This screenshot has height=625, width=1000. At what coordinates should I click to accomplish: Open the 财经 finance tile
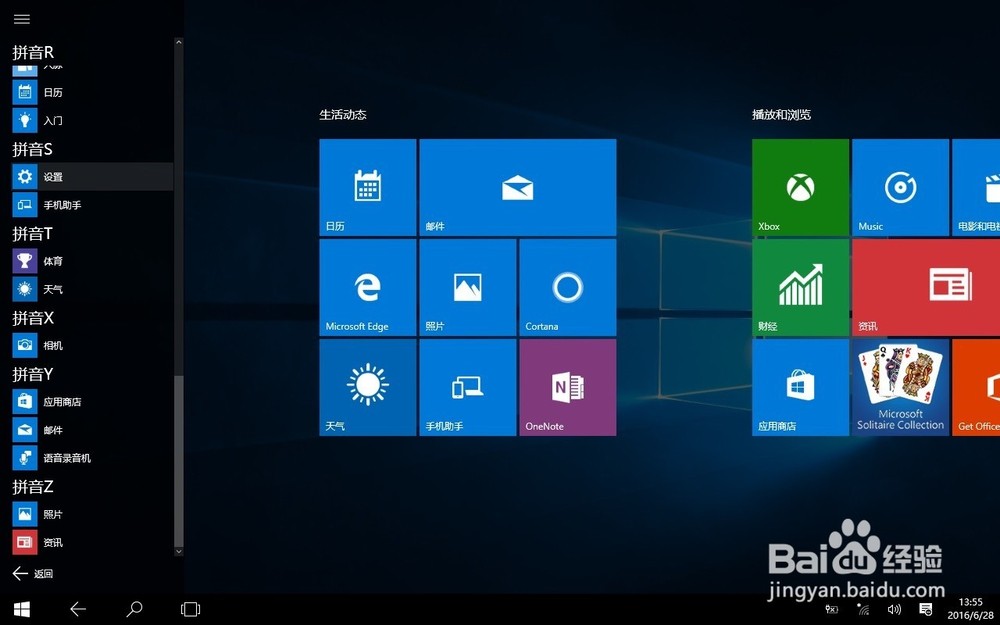pos(800,288)
